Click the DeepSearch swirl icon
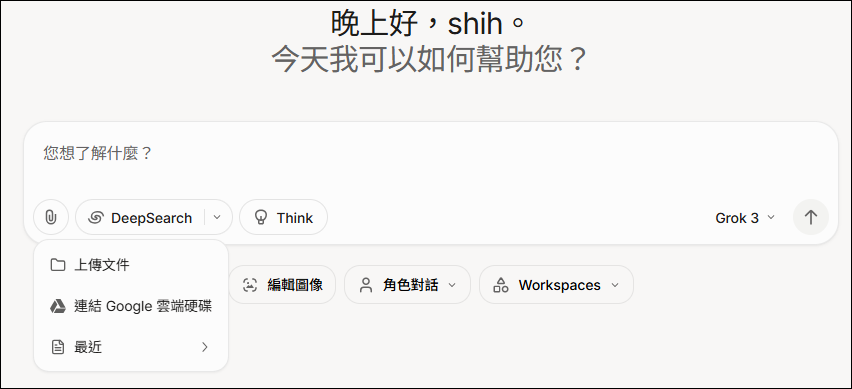Image resolution: width=852 pixels, height=389 pixels. [x=95, y=218]
